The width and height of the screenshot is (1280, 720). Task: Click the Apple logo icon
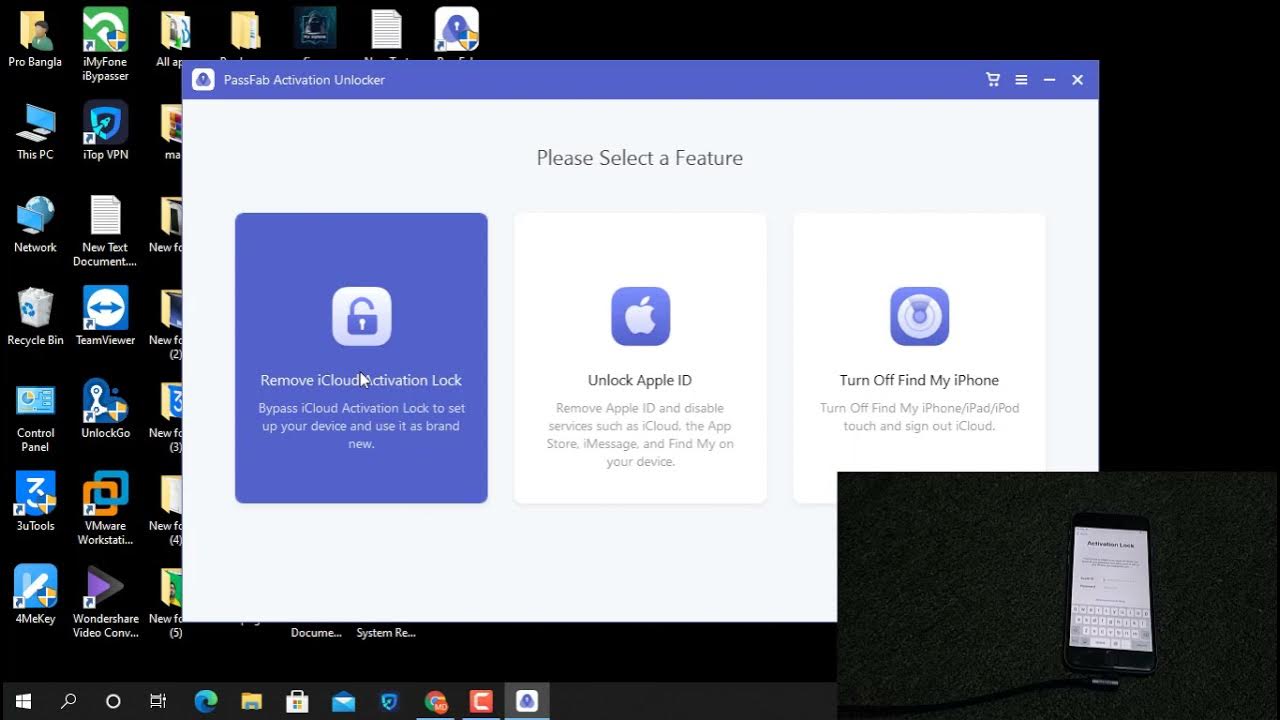pyautogui.click(x=640, y=316)
